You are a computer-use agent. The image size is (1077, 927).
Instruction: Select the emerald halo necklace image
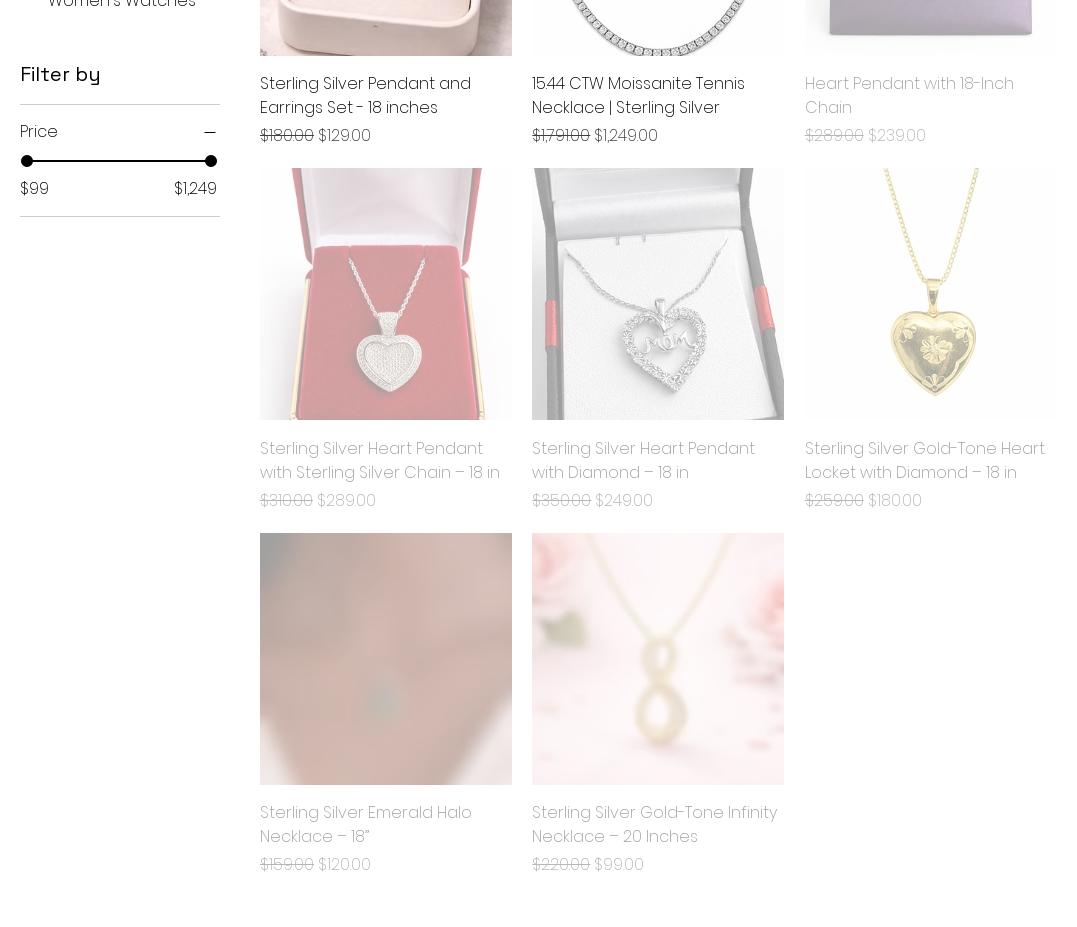tap(385, 659)
